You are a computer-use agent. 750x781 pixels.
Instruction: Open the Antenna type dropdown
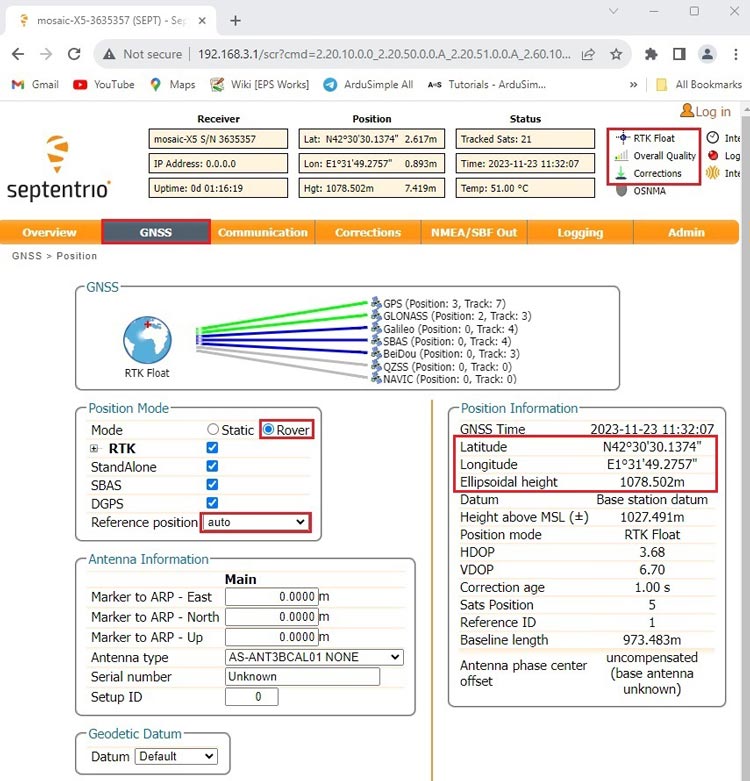[314, 657]
